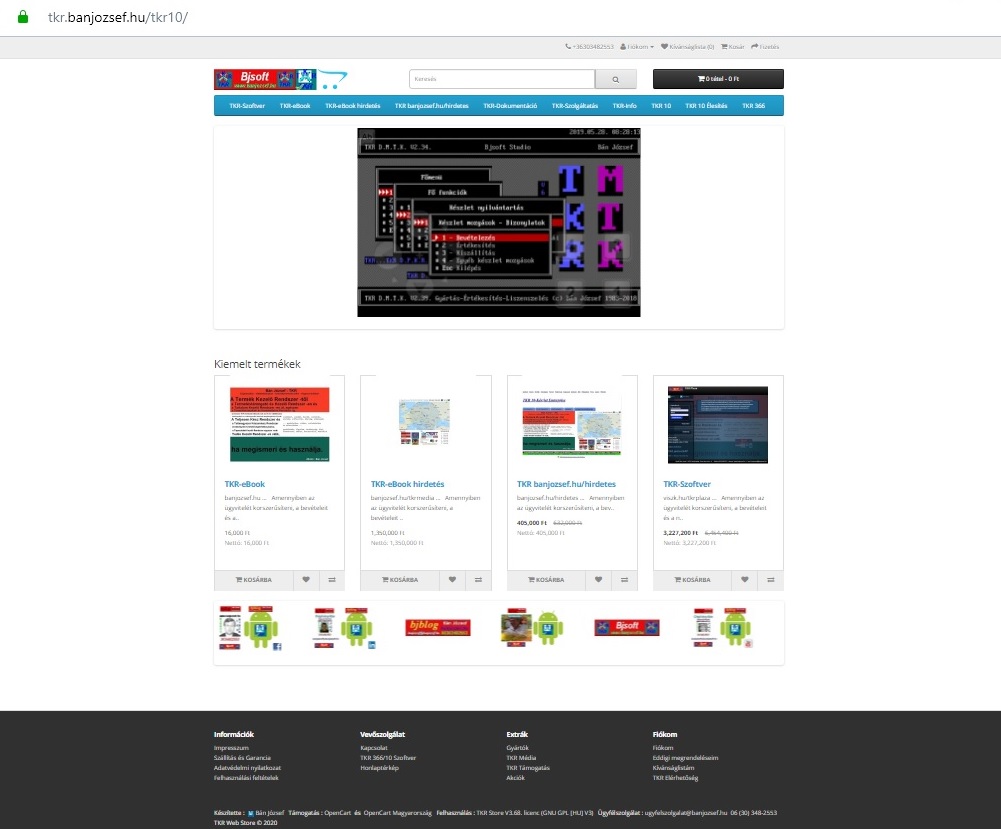The height and width of the screenshot is (829, 1001).
Task: Open the Android banner with the colour portrait photo
Action: coord(532,627)
